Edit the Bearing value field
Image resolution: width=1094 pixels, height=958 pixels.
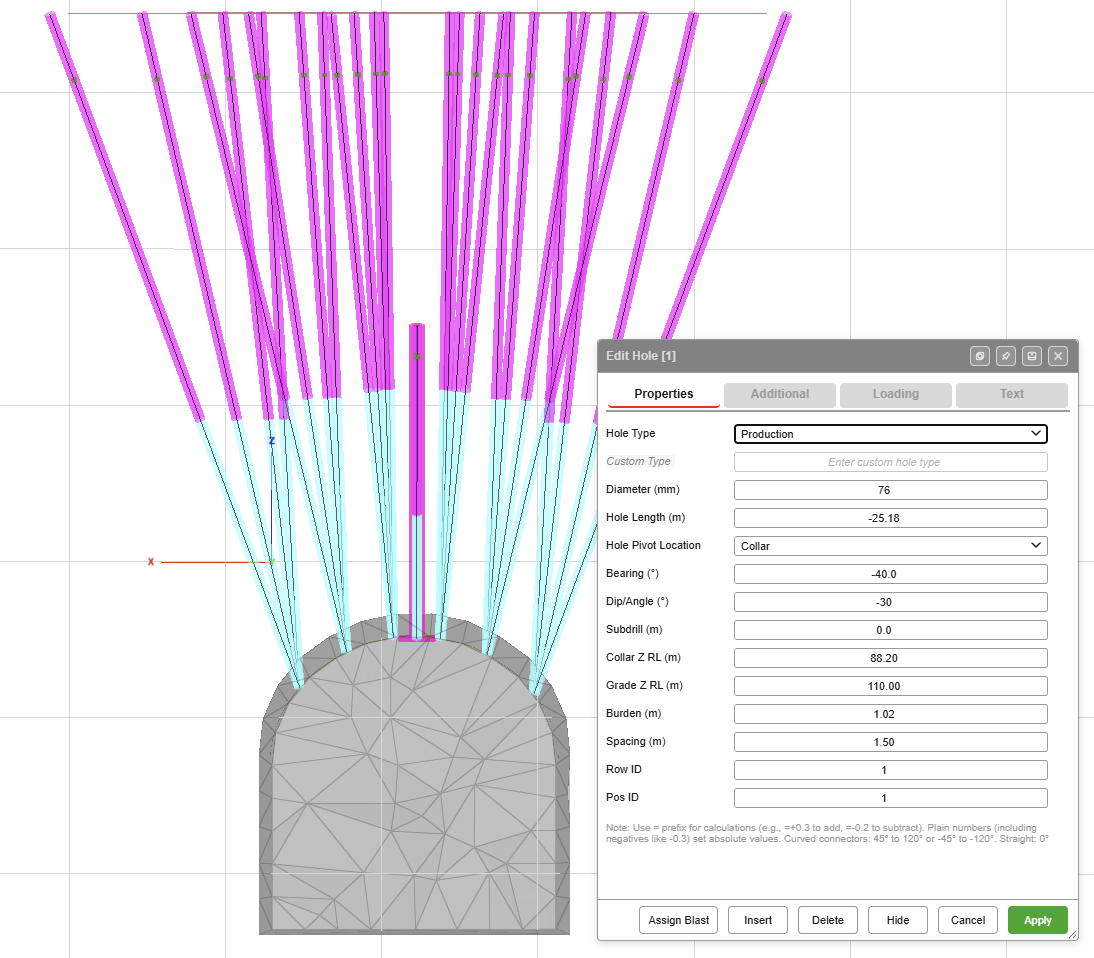(890, 574)
